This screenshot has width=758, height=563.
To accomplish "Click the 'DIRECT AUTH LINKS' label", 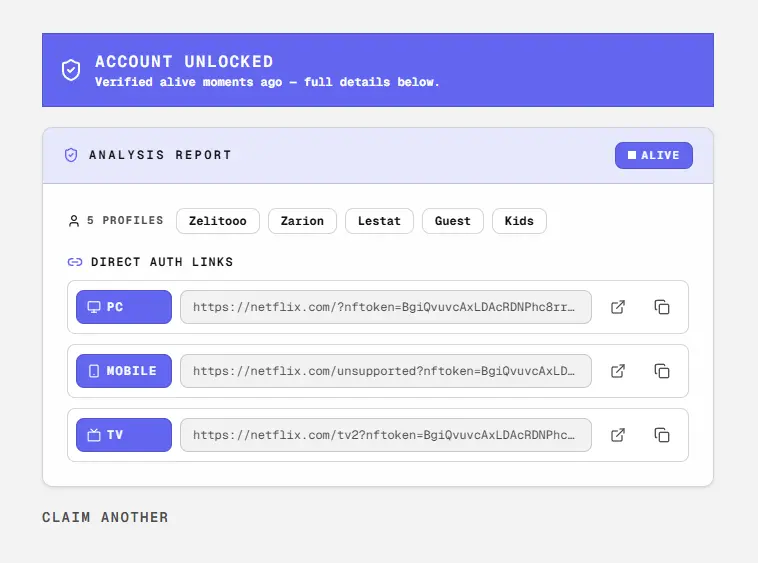I will 162,262.
